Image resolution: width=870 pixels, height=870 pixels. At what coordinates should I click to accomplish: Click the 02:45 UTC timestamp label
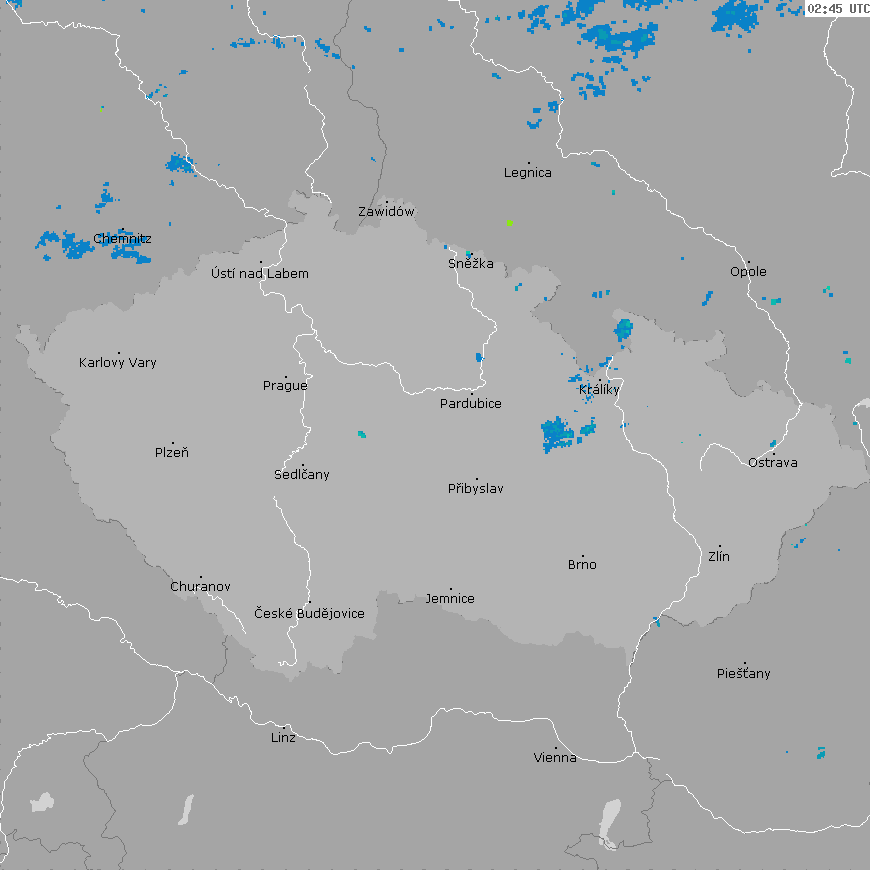point(837,9)
